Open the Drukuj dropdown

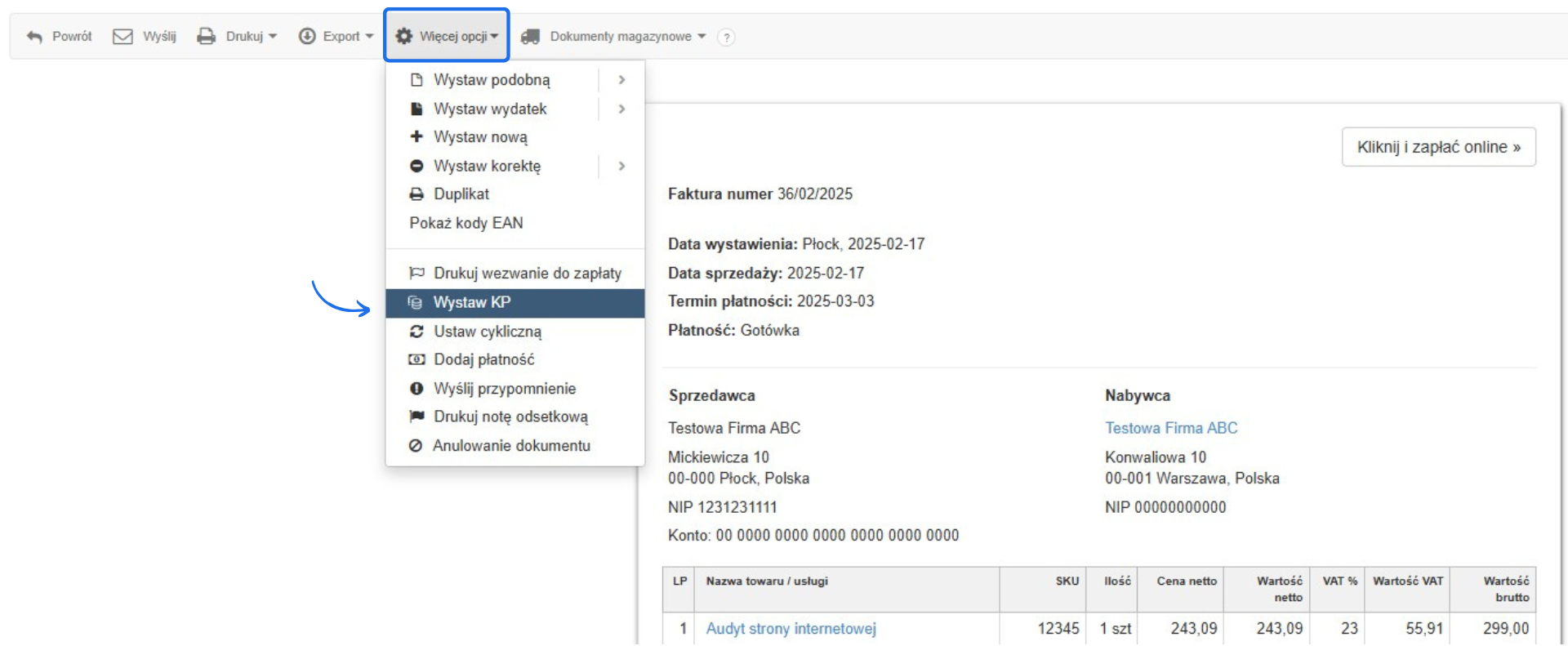(x=238, y=37)
